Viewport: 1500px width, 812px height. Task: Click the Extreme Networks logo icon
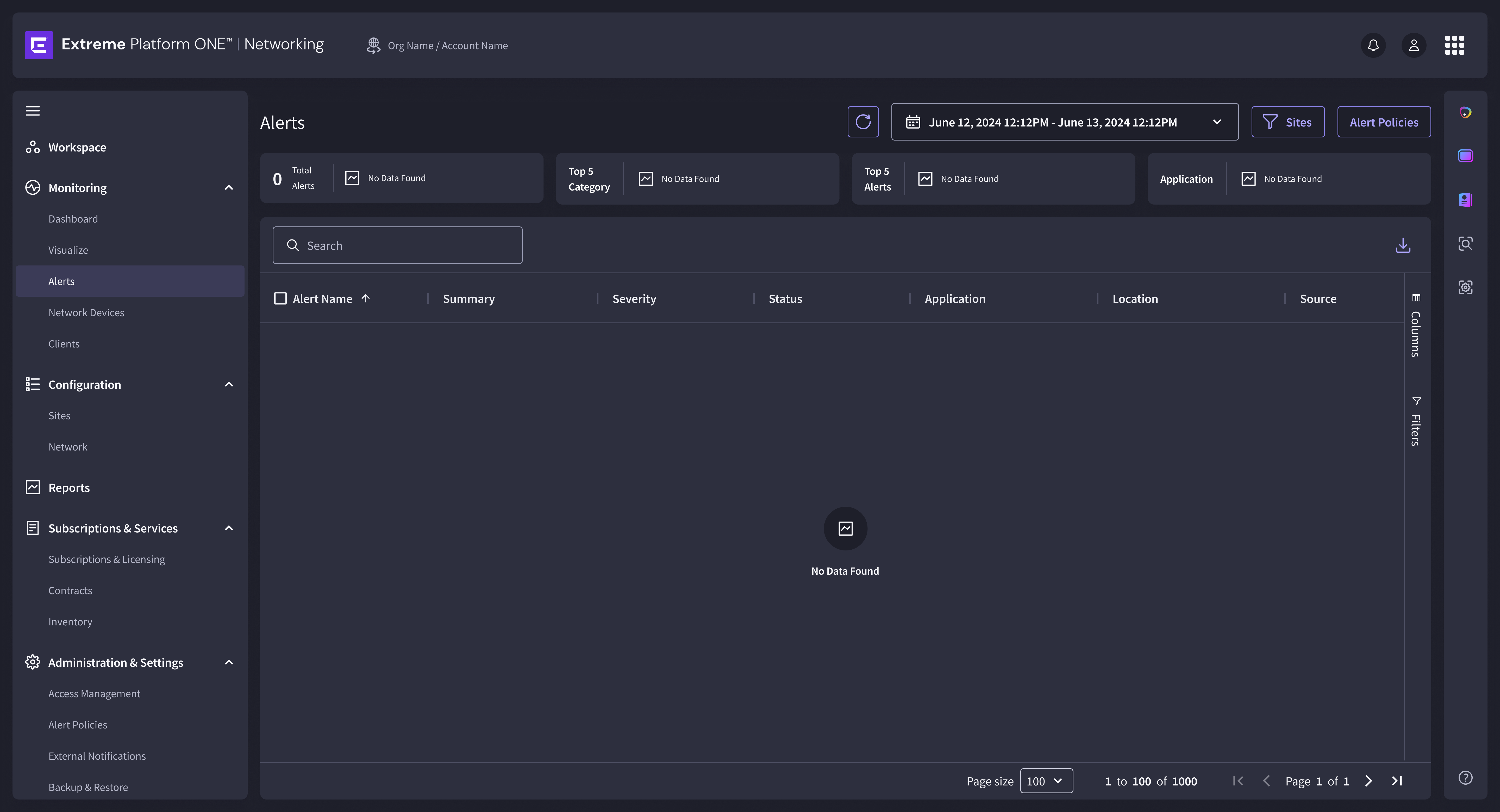click(39, 45)
